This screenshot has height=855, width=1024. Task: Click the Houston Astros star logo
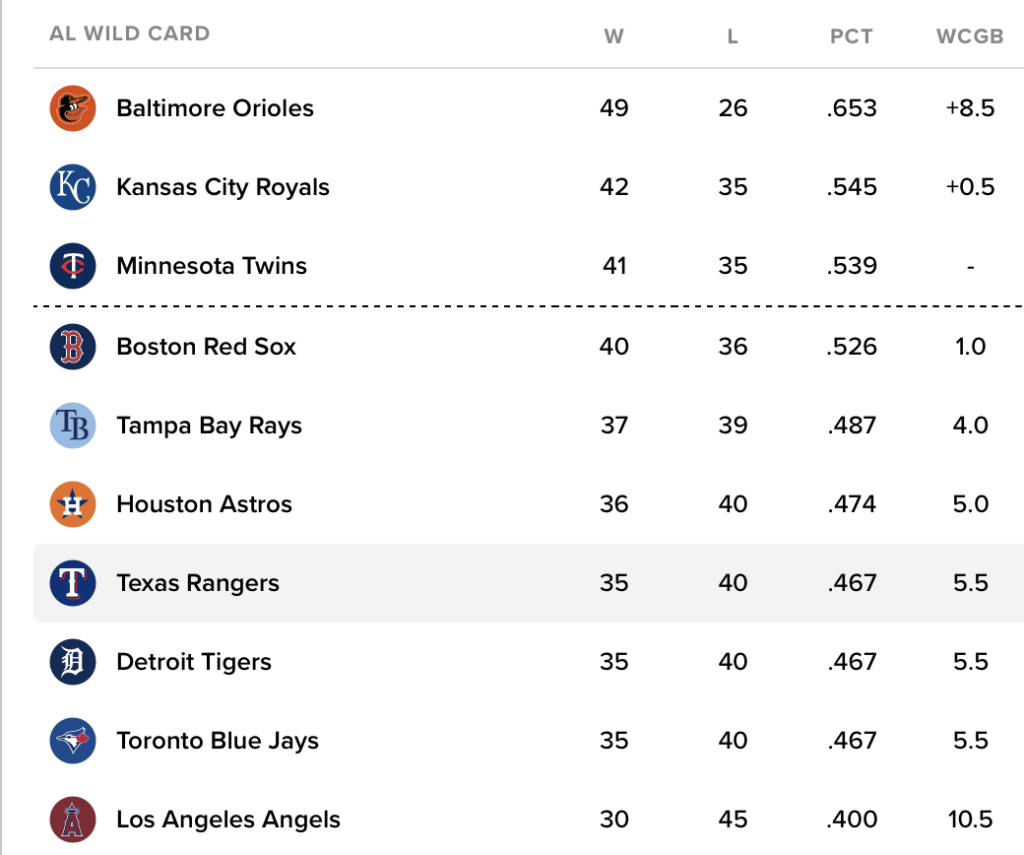coord(72,504)
